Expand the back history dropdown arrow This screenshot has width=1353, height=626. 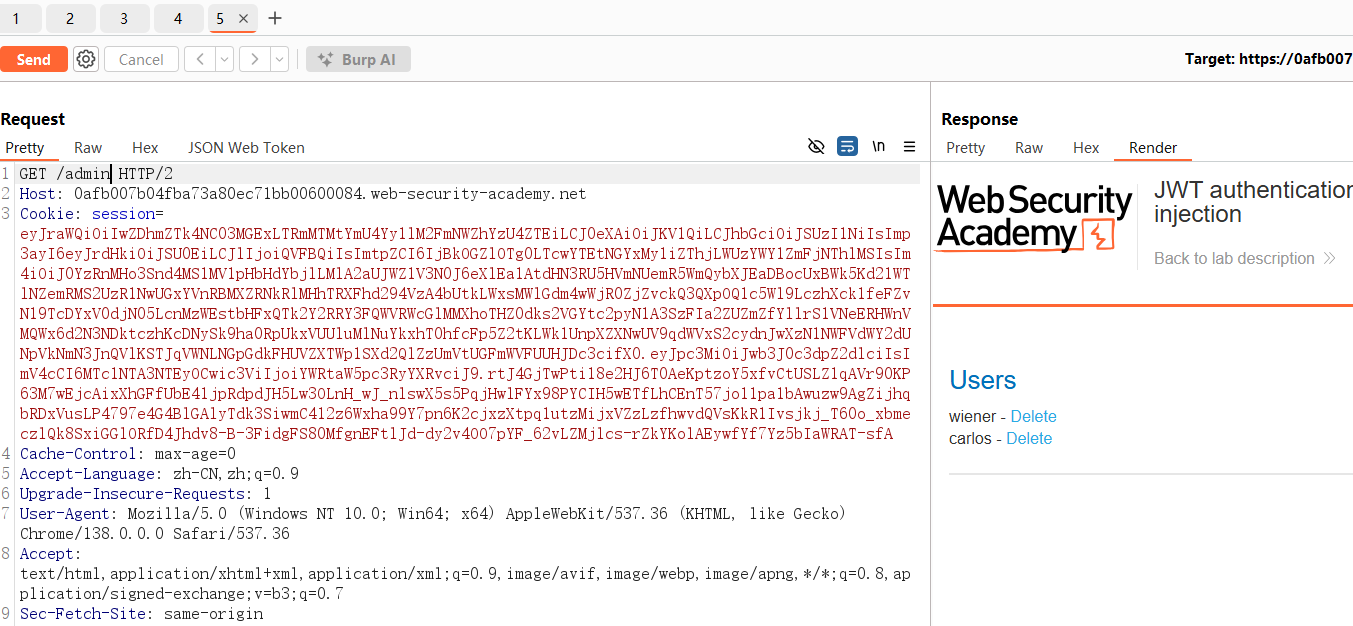[x=224, y=59]
